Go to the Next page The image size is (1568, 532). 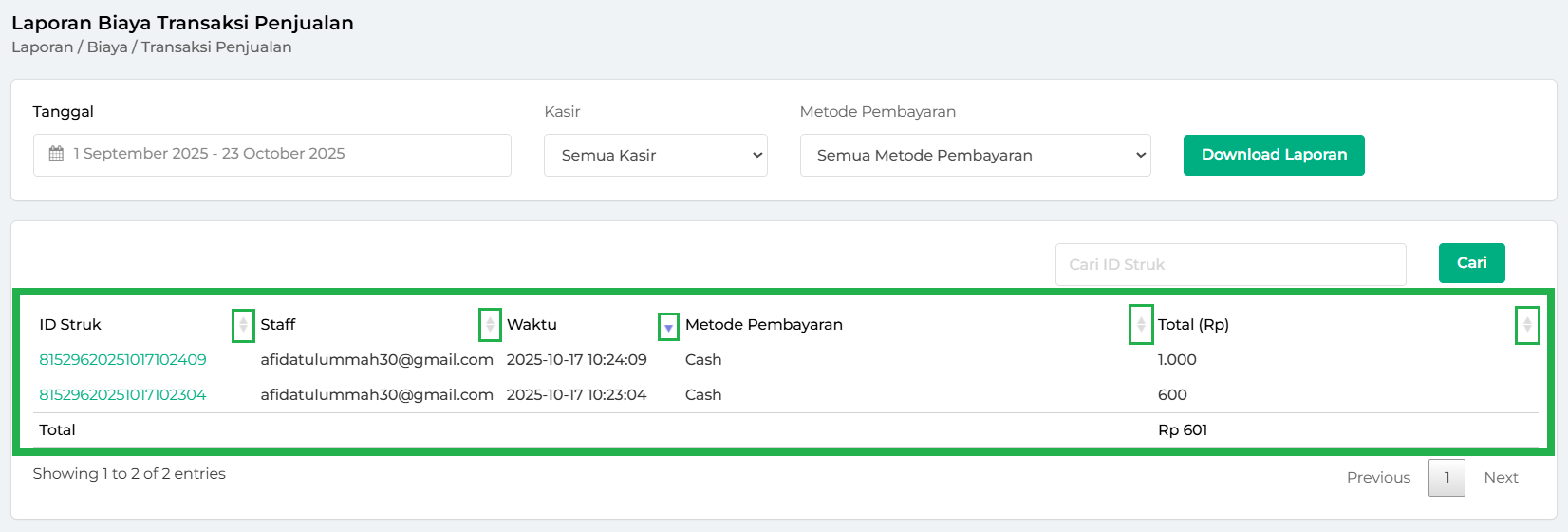tap(1501, 478)
